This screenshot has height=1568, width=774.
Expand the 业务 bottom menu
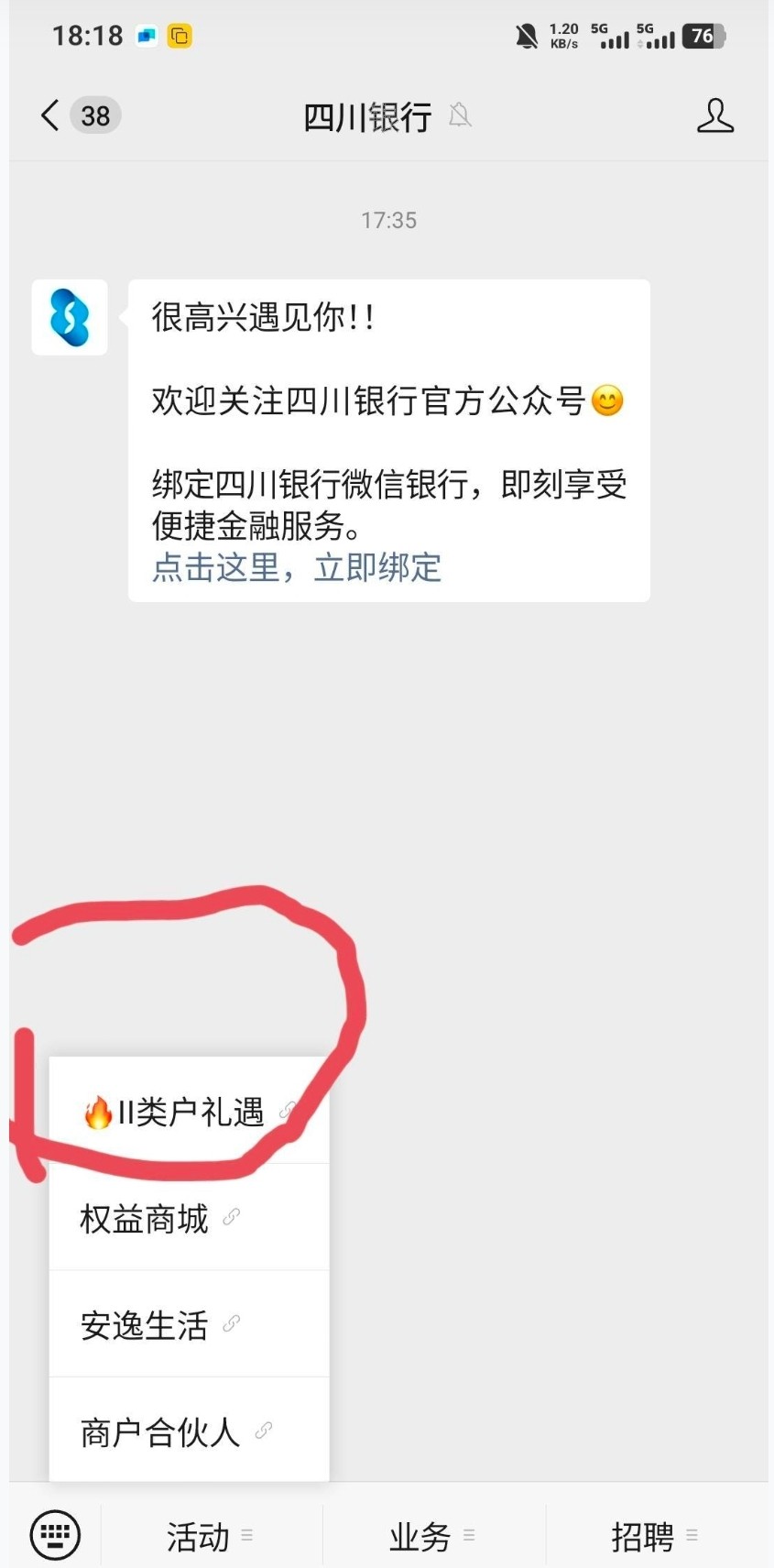433,1536
